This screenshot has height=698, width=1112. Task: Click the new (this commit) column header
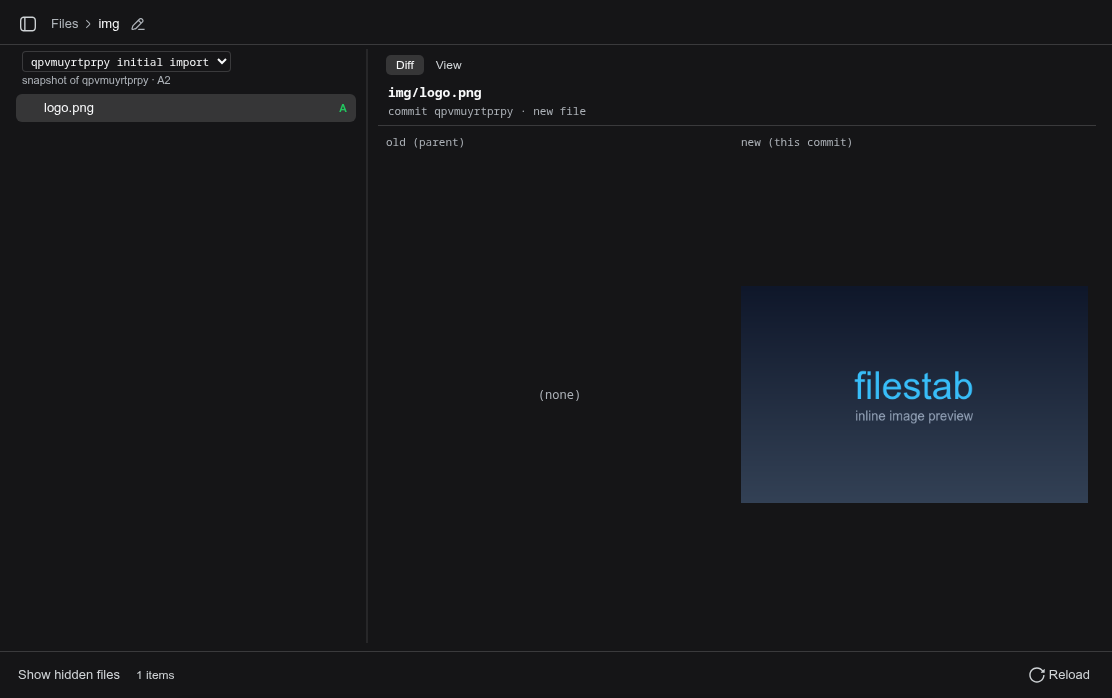(x=796, y=142)
